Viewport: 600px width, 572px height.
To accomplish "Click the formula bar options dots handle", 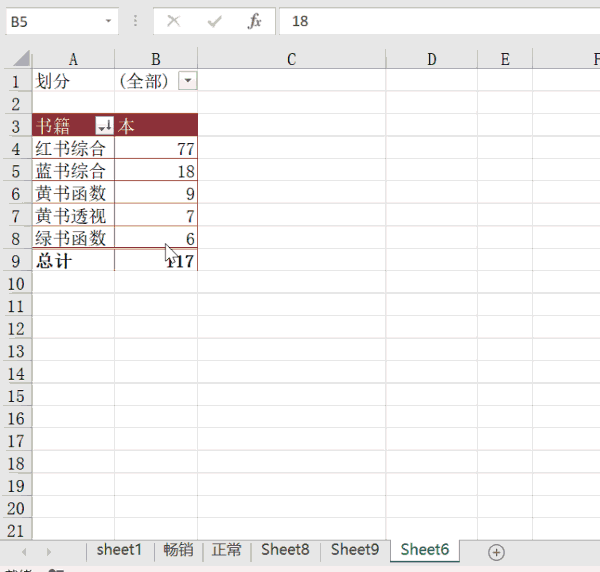I will (135, 21).
